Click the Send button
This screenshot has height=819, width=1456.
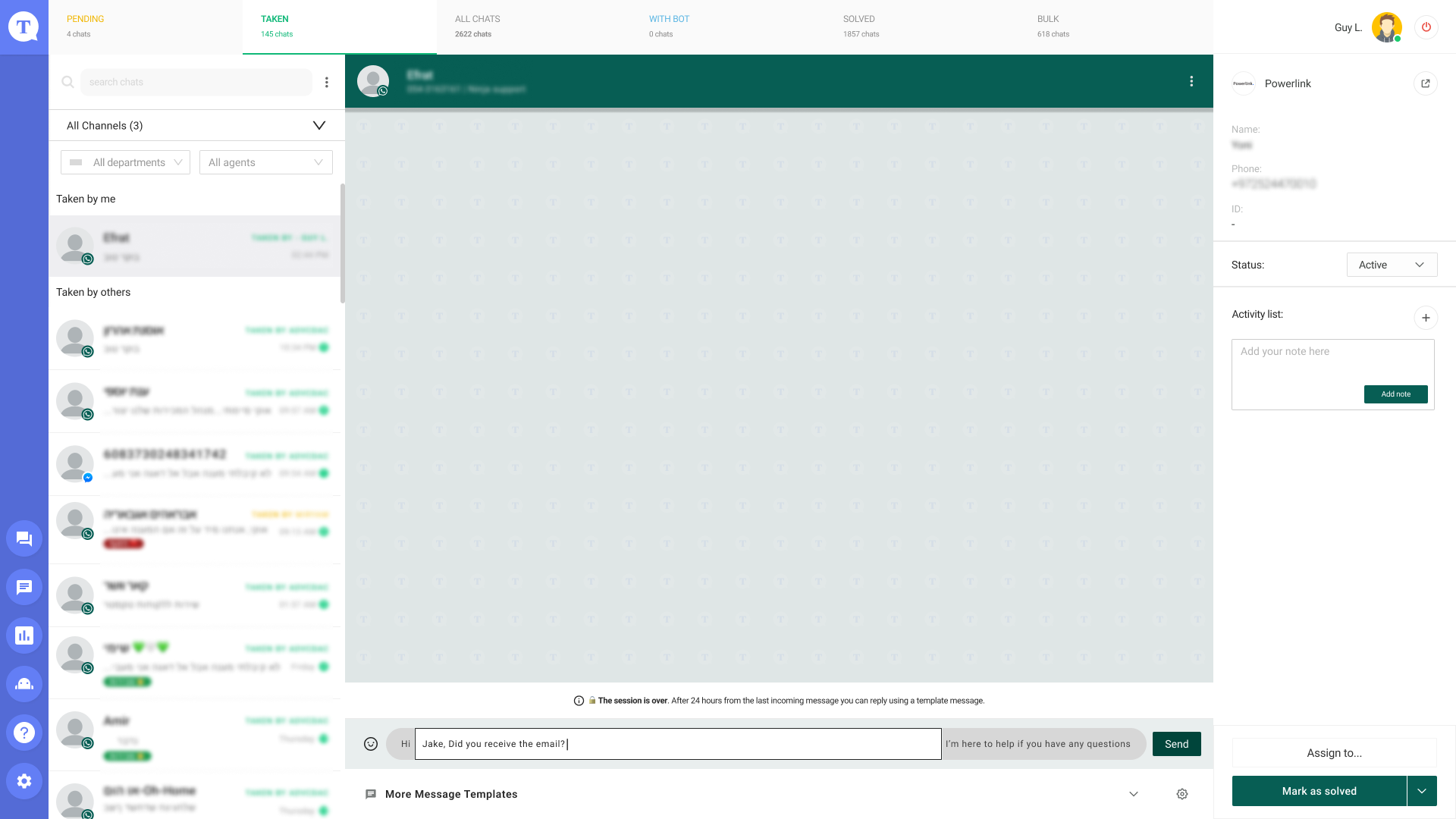(x=1176, y=744)
